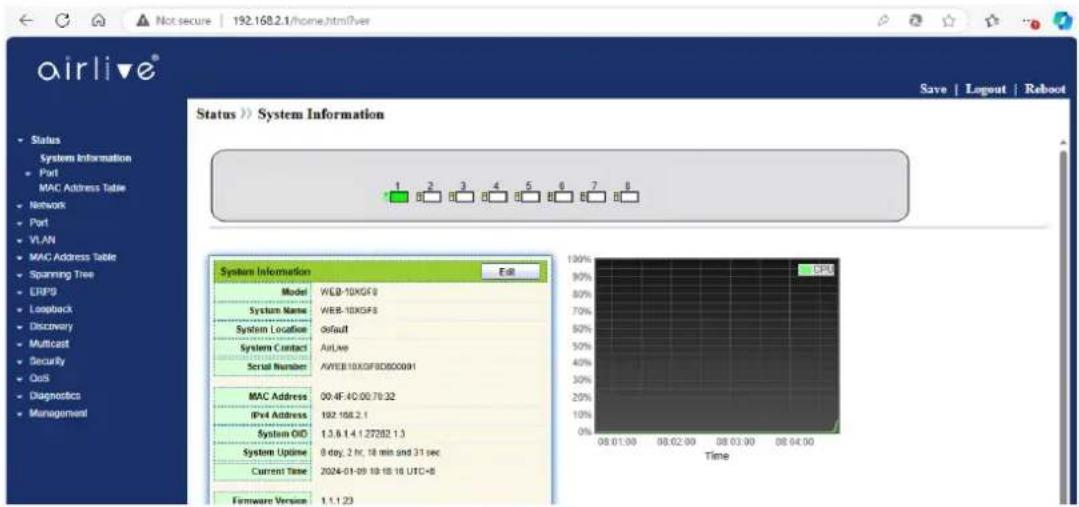Select port 1 green icon
This screenshot has width=1079, height=507.
click(x=397, y=196)
